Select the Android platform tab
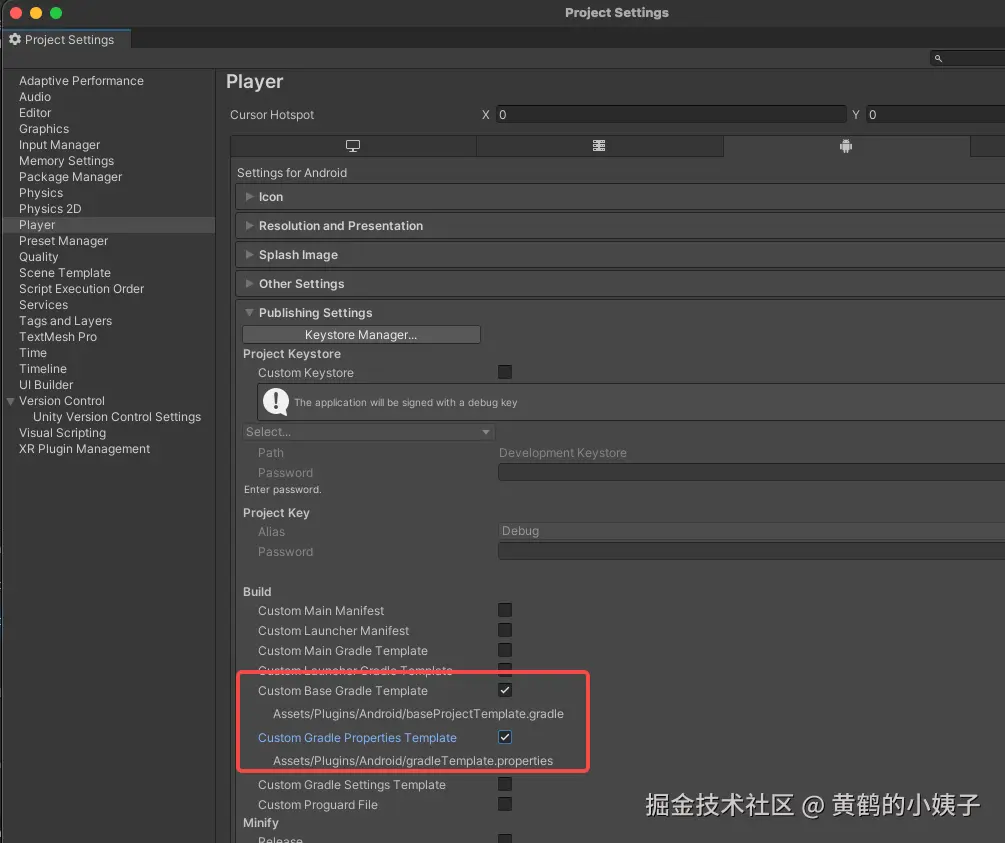The width and height of the screenshot is (1005, 843). pyautogui.click(x=846, y=146)
